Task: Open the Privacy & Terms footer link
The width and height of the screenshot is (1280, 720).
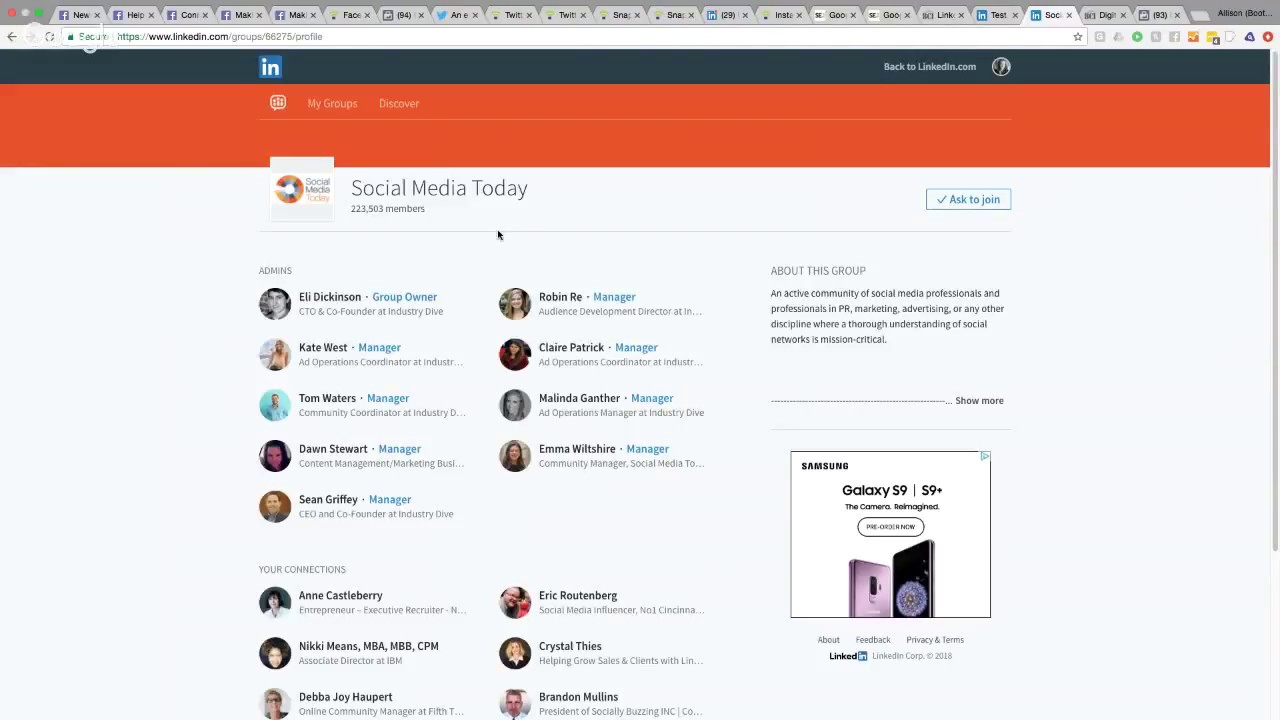Action: coord(935,640)
